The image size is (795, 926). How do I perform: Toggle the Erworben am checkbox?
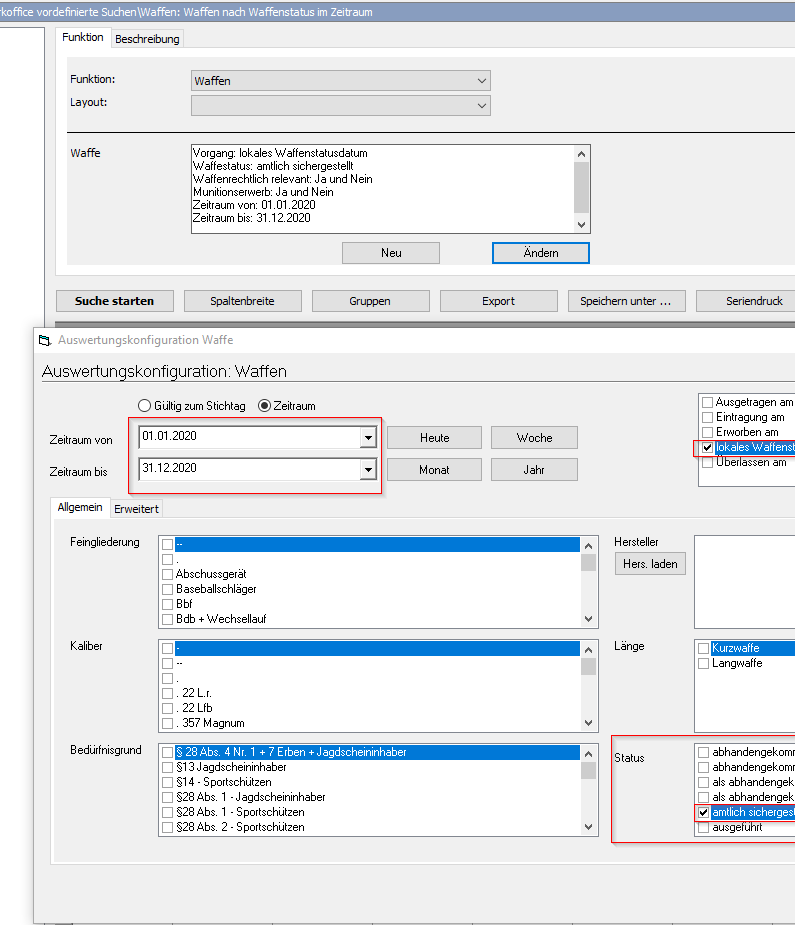[x=708, y=432]
